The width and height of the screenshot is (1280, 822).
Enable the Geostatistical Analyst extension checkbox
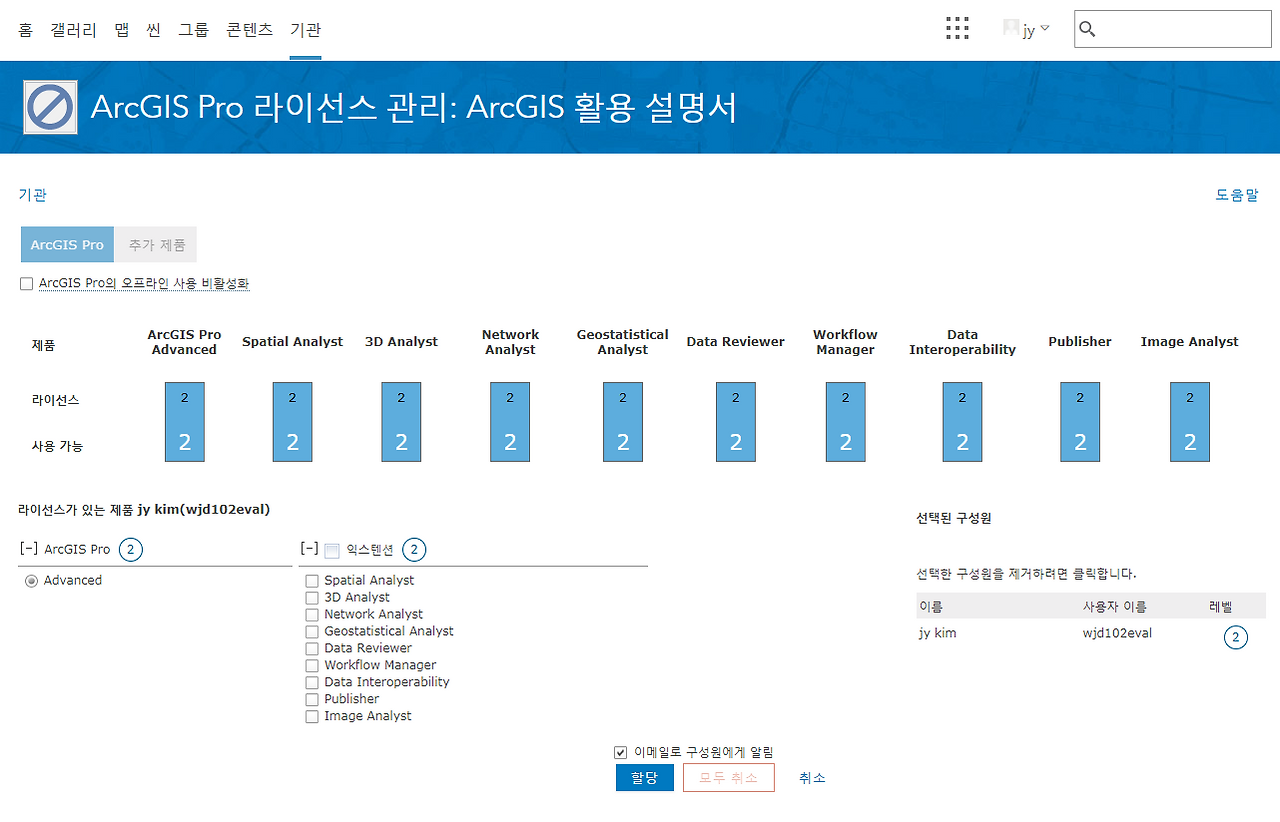[312, 632]
